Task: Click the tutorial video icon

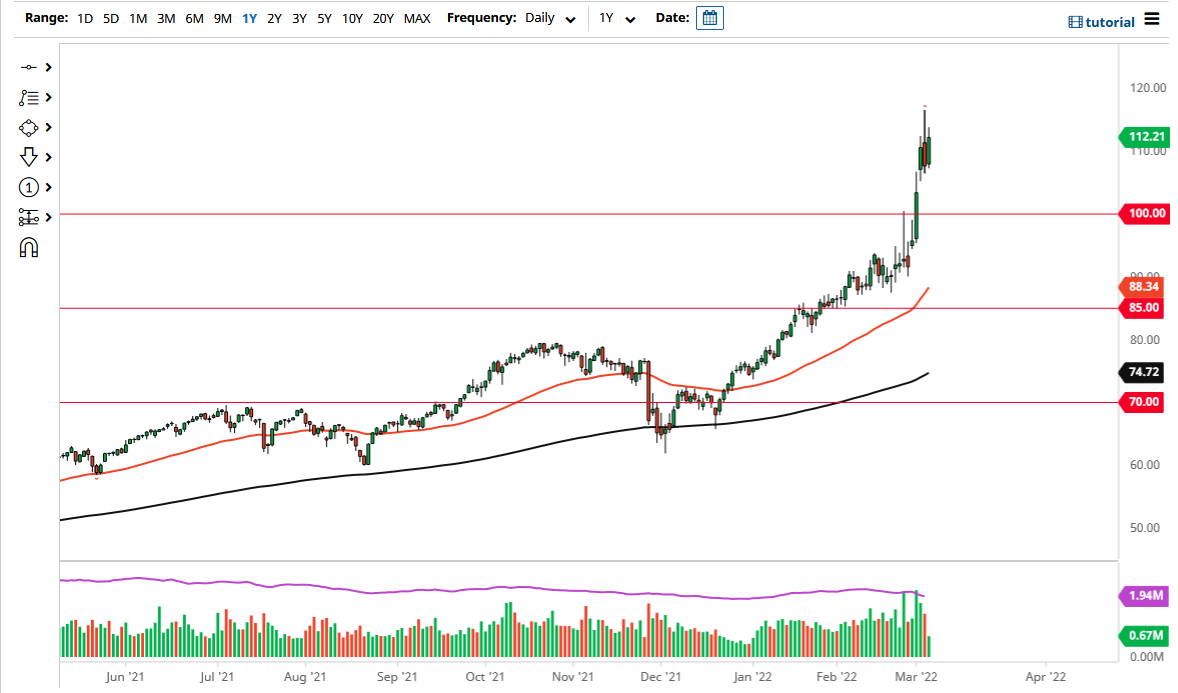Action: click(x=1075, y=21)
